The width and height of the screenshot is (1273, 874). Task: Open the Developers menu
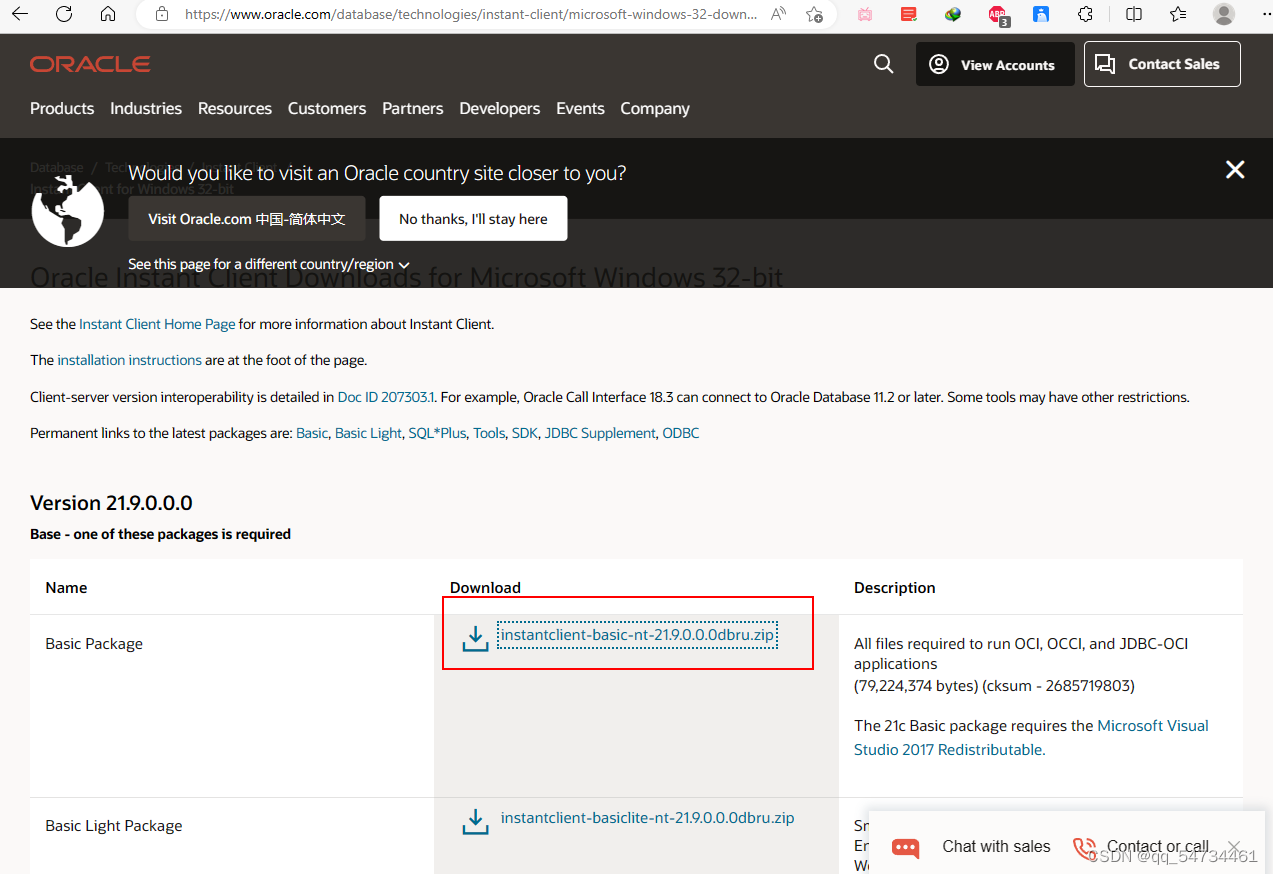coord(500,108)
